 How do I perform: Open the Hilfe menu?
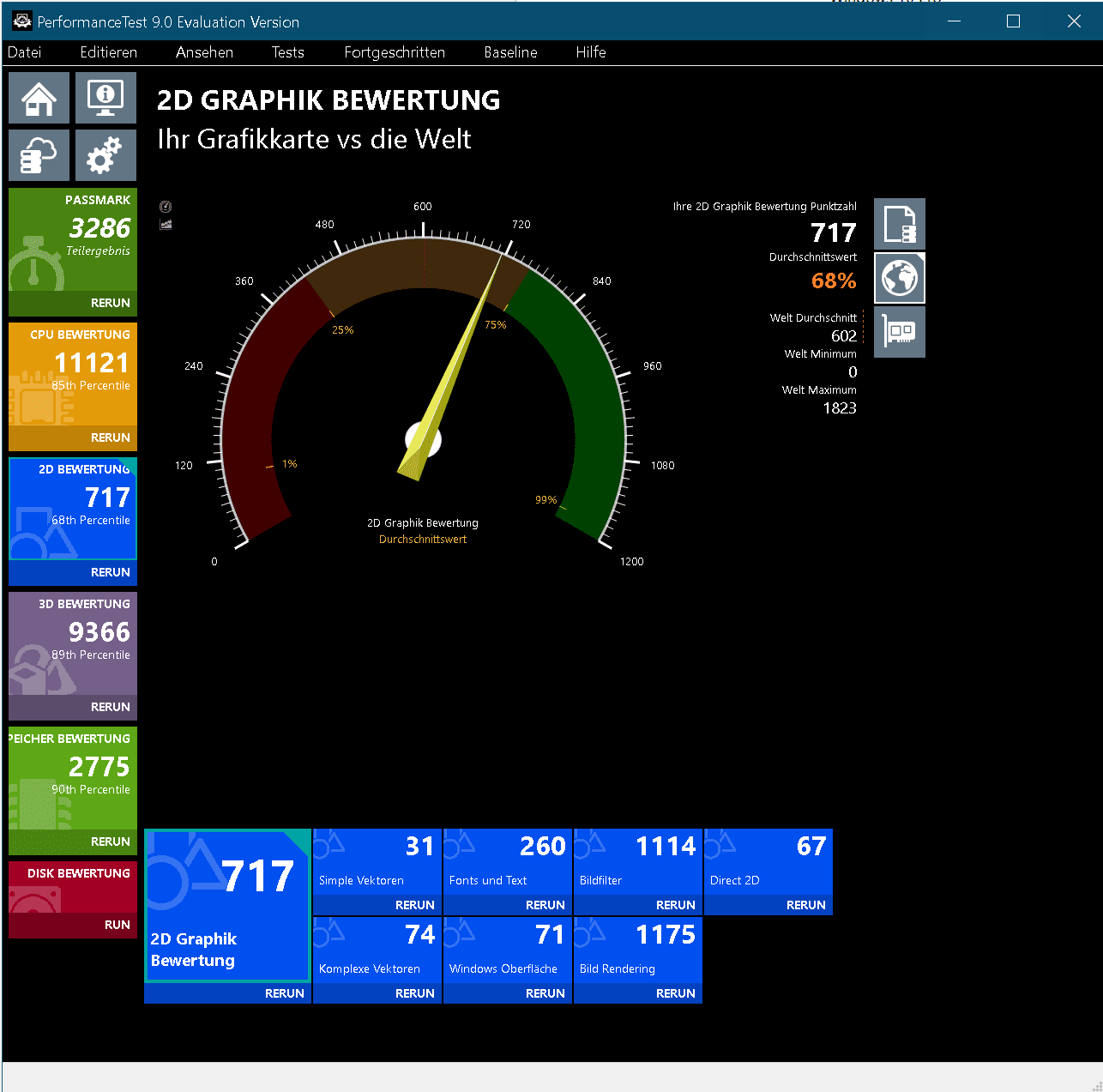[591, 52]
